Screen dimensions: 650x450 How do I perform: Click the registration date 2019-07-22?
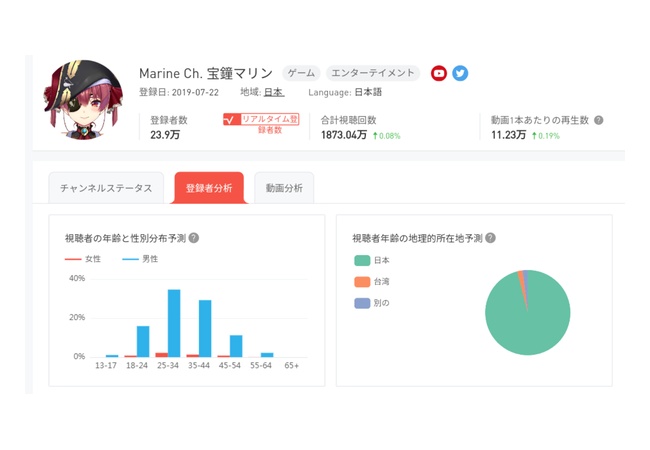(195, 92)
